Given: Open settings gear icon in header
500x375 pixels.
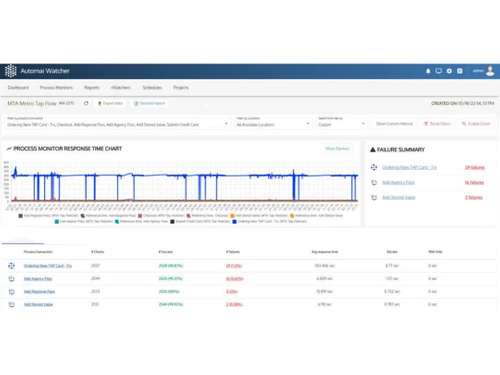Looking at the screenshot, I should (x=449, y=71).
